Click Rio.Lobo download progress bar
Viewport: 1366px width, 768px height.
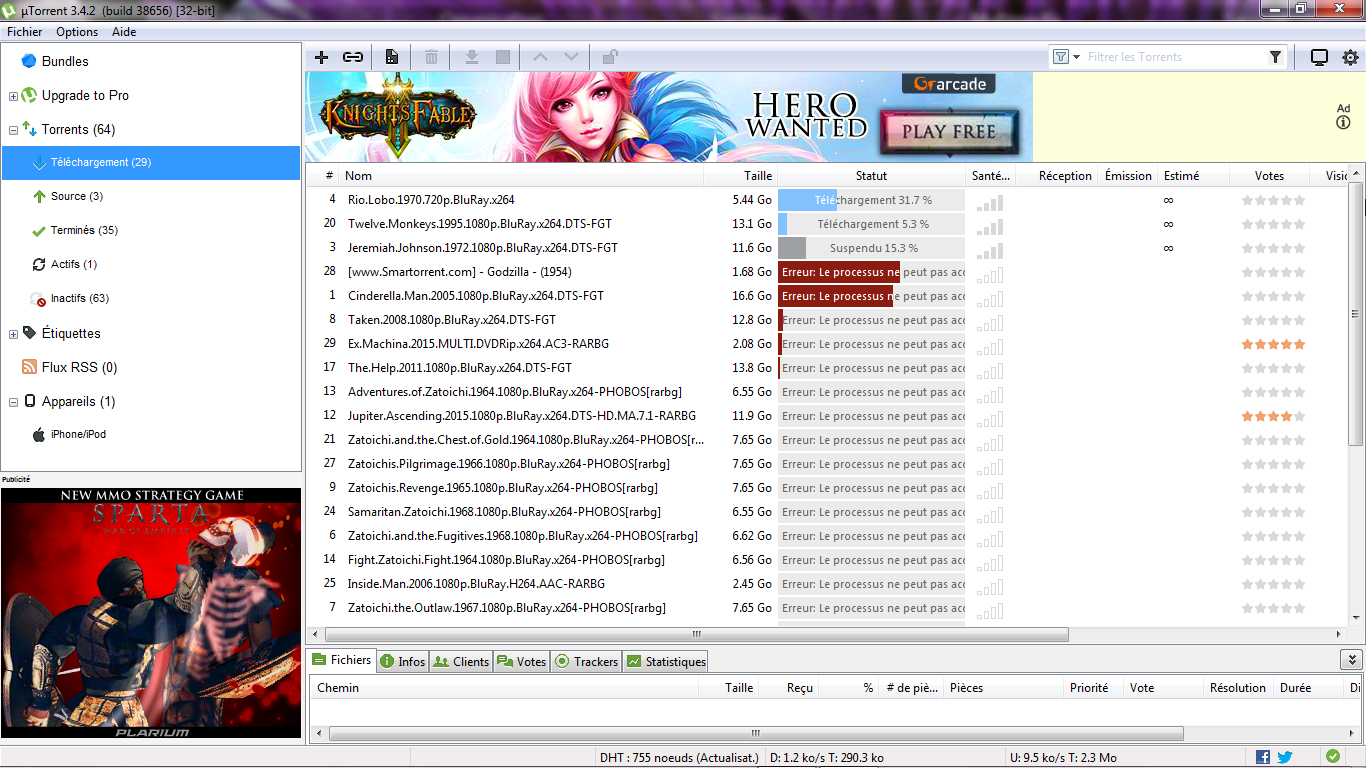(x=871, y=200)
